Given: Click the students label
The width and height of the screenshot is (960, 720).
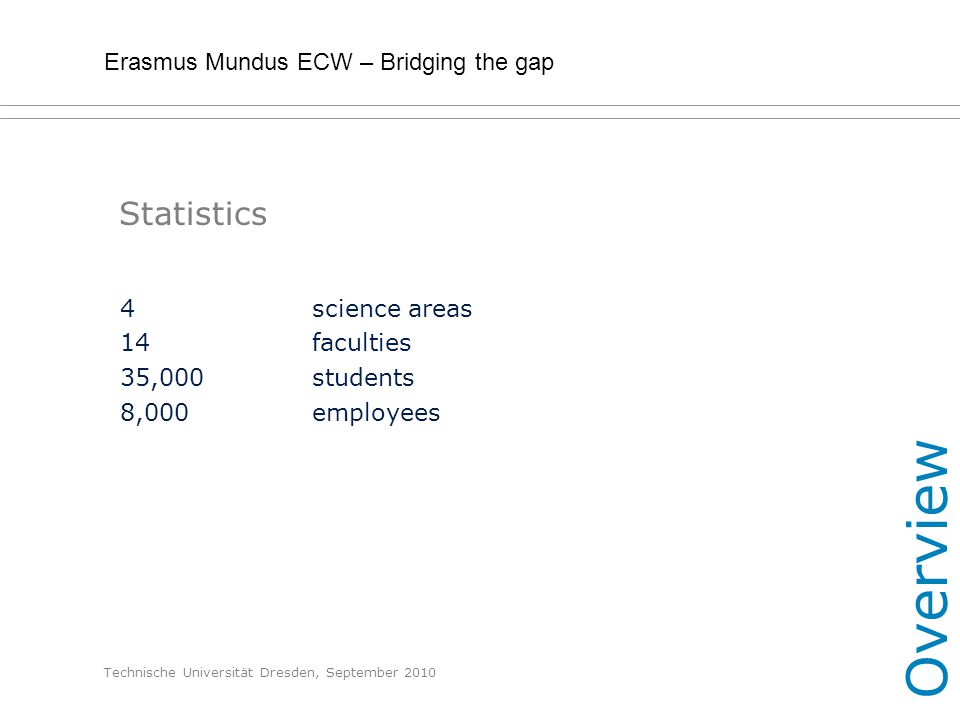Looking at the screenshot, I should 363,378.
